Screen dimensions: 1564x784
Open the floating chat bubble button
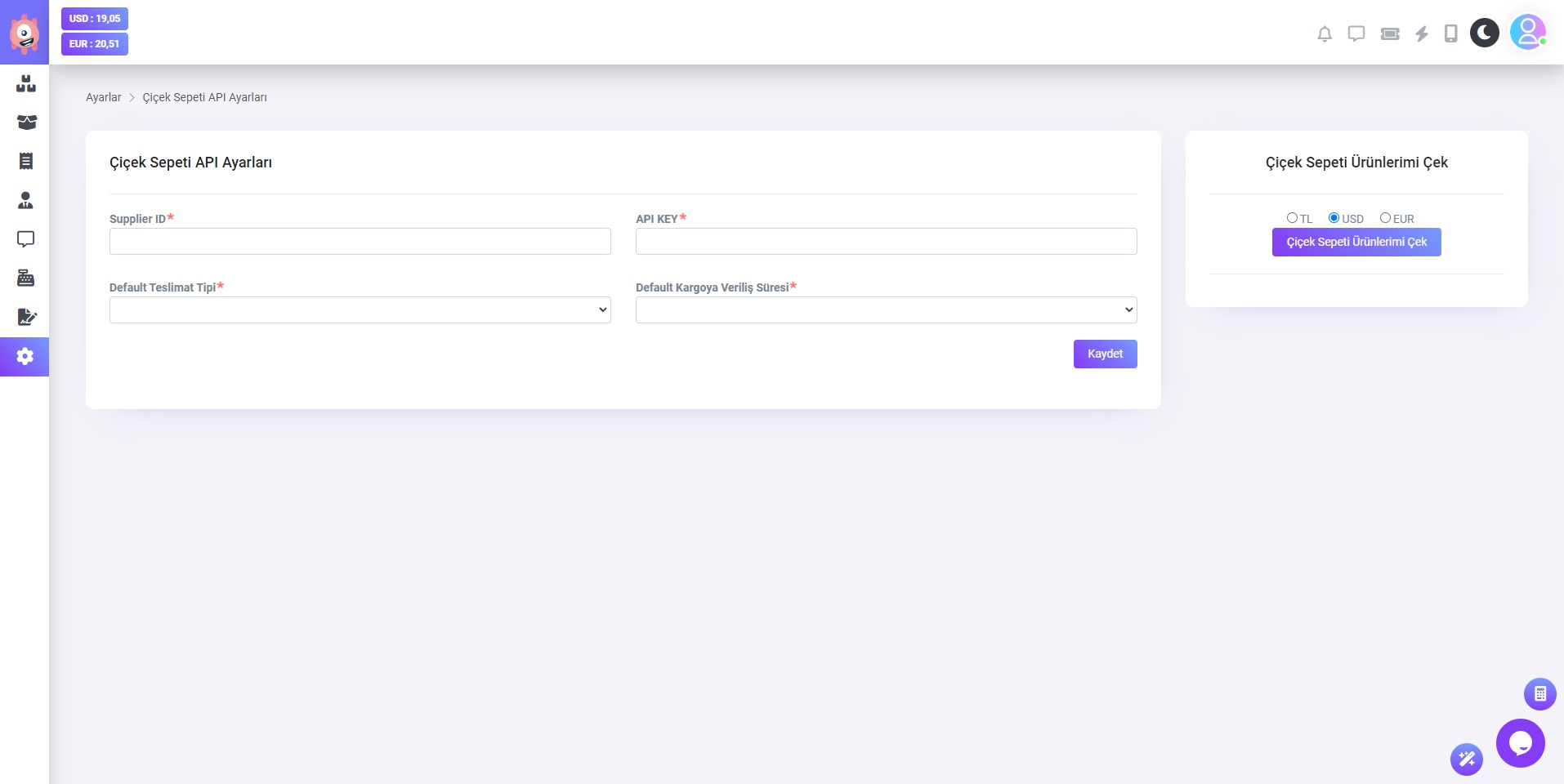1520,743
